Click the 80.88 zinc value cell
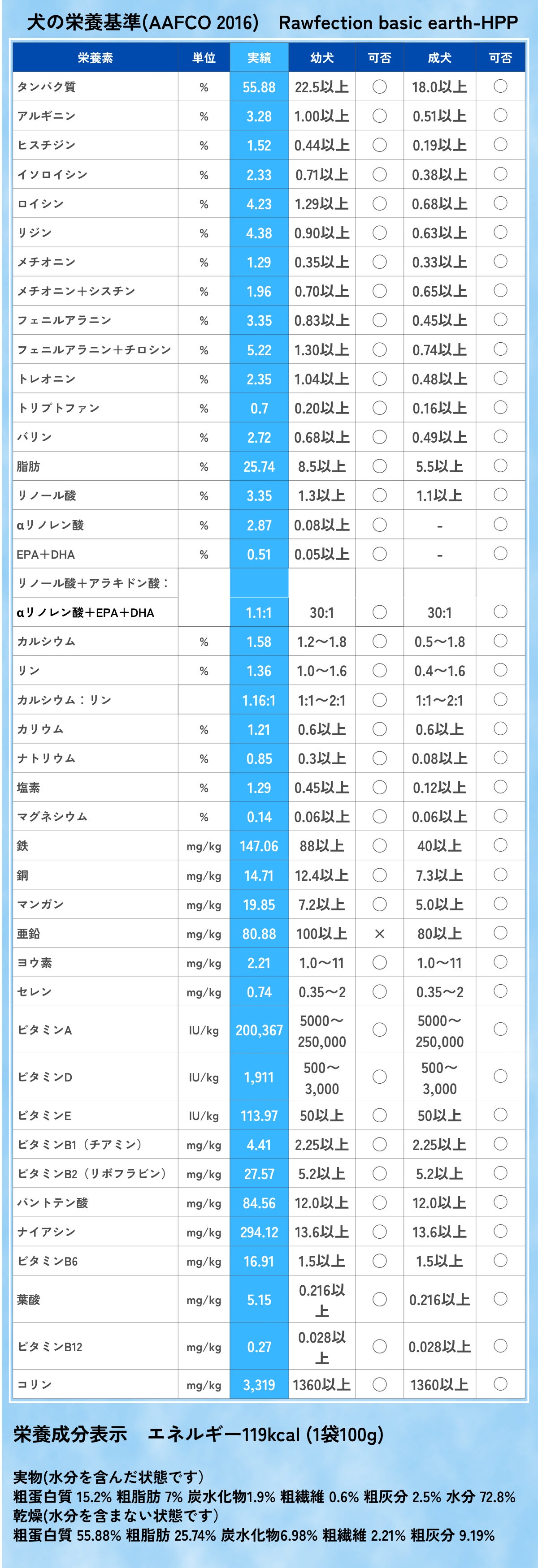Image resolution: width=538 pixels, height=1568 pixels. 259,933
